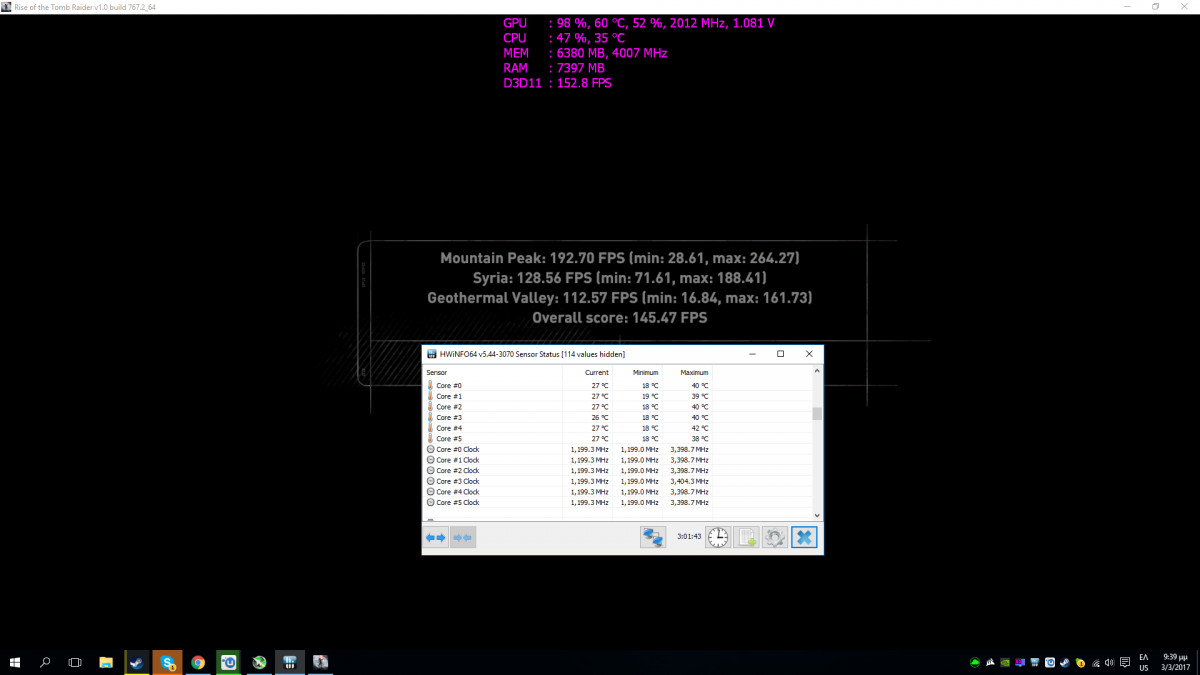1200x675 pixels.
Task: Select the Core #0 Clock row
Action: click(617, 449)
